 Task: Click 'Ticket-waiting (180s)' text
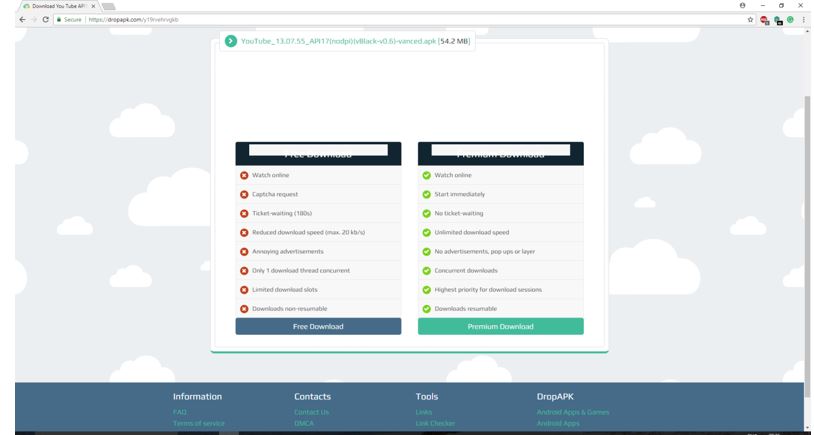[x=282, y=213]
